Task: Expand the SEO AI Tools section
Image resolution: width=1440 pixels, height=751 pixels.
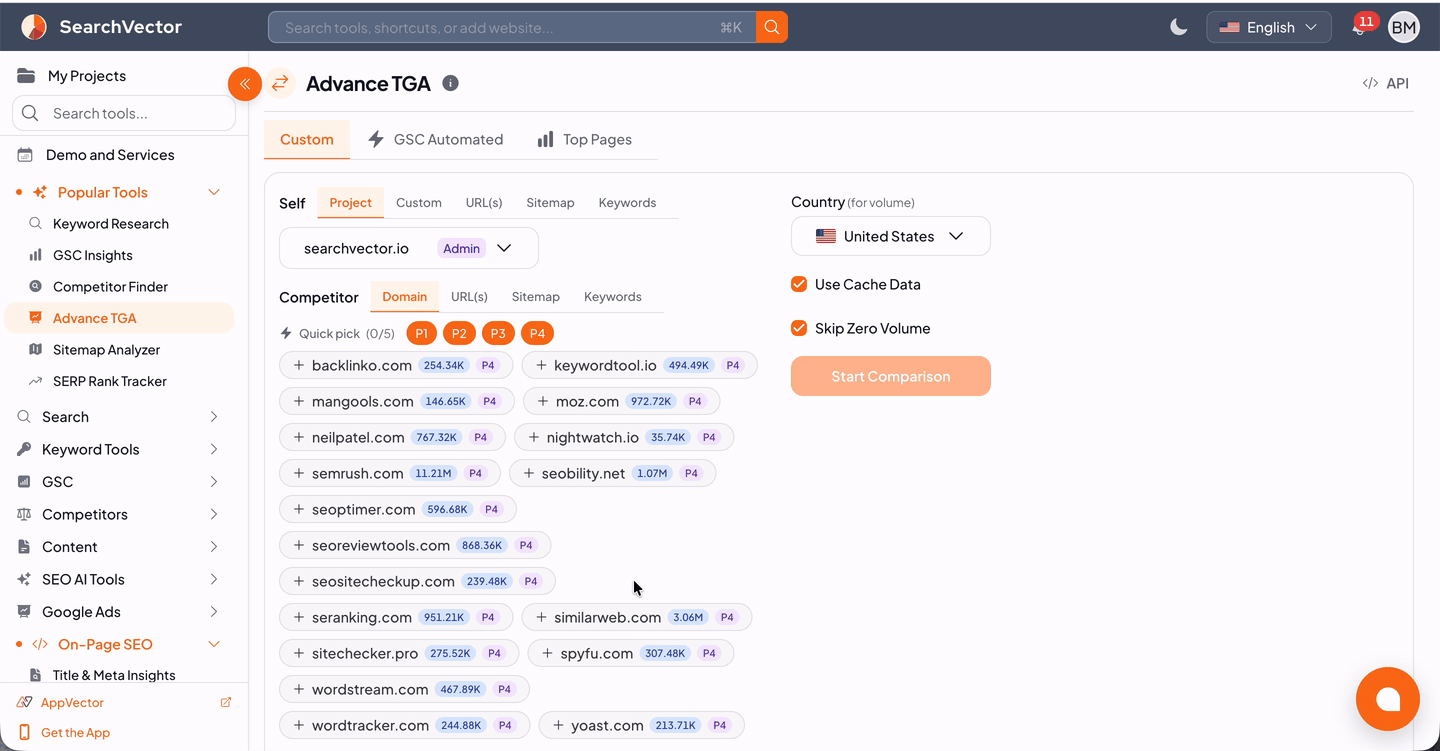Action: 213,580
